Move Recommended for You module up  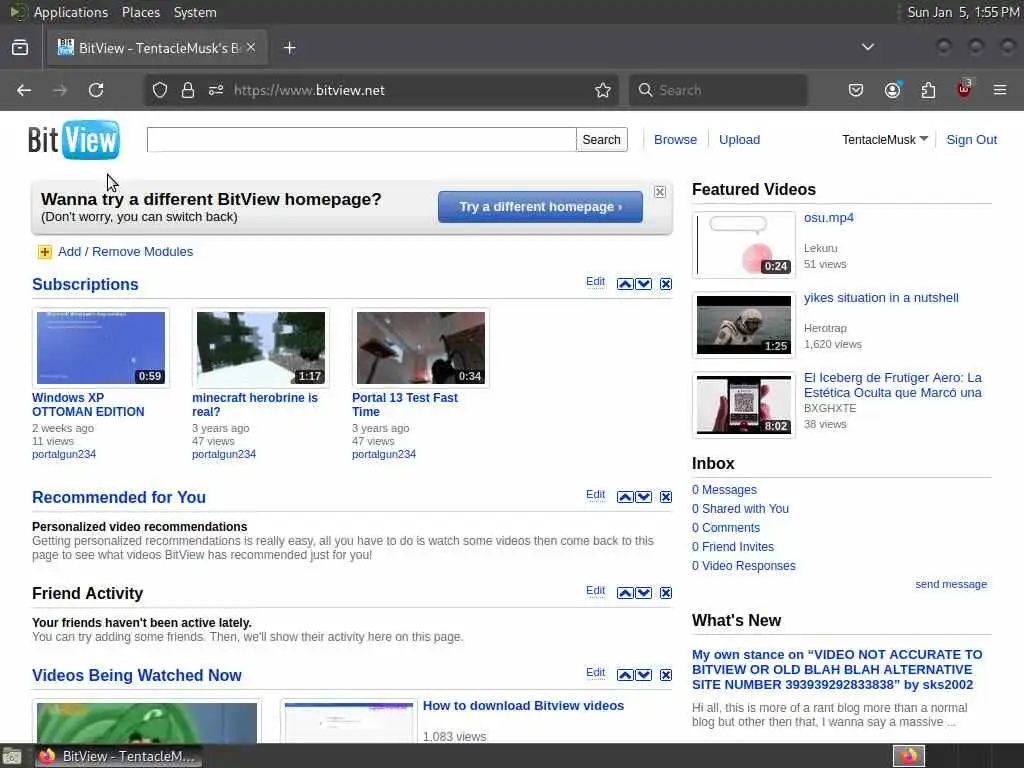pyautogui.click(x=625, y=497)
